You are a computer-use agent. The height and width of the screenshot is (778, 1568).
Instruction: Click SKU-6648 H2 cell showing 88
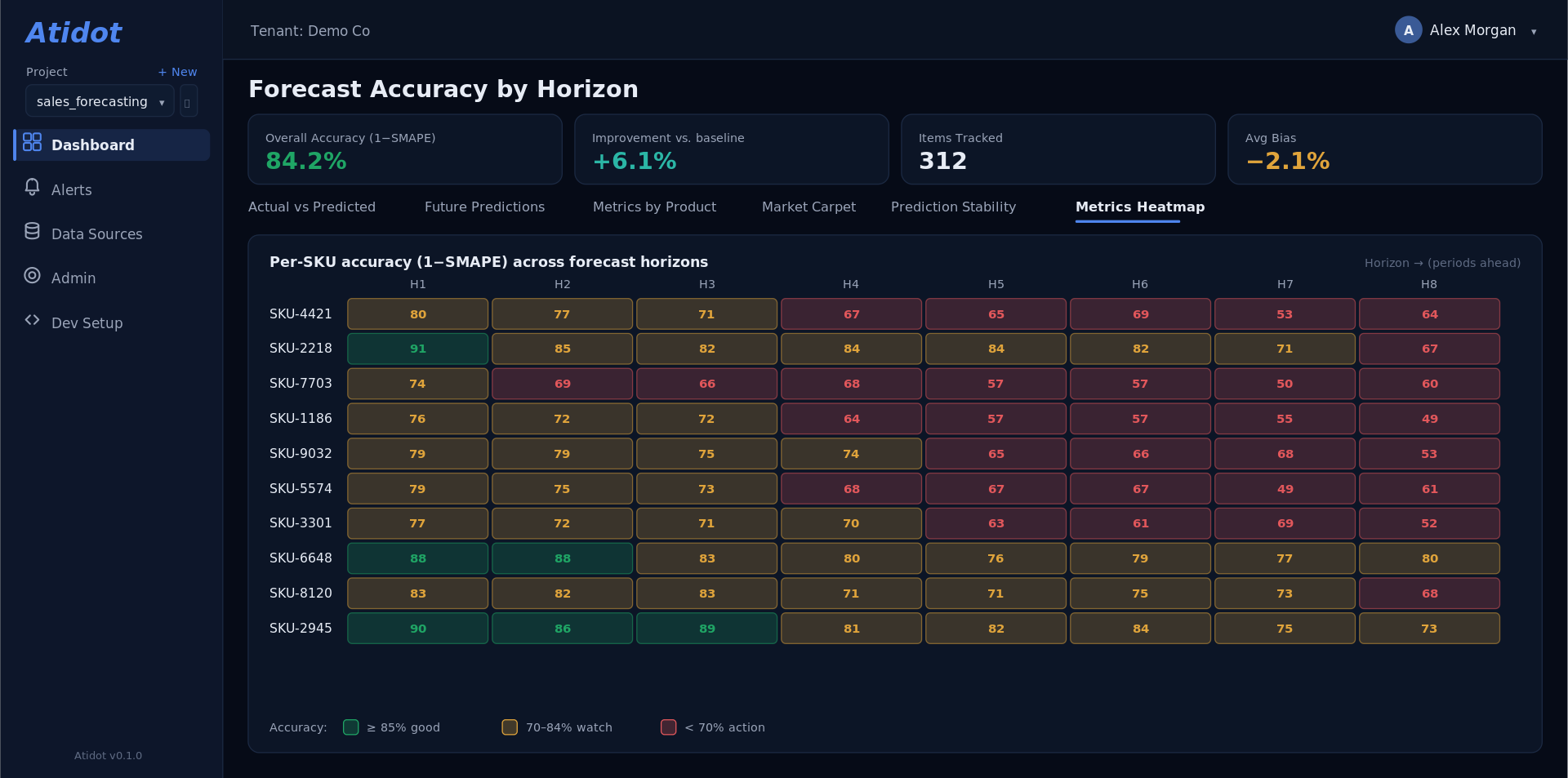click(x=563, y=558)
